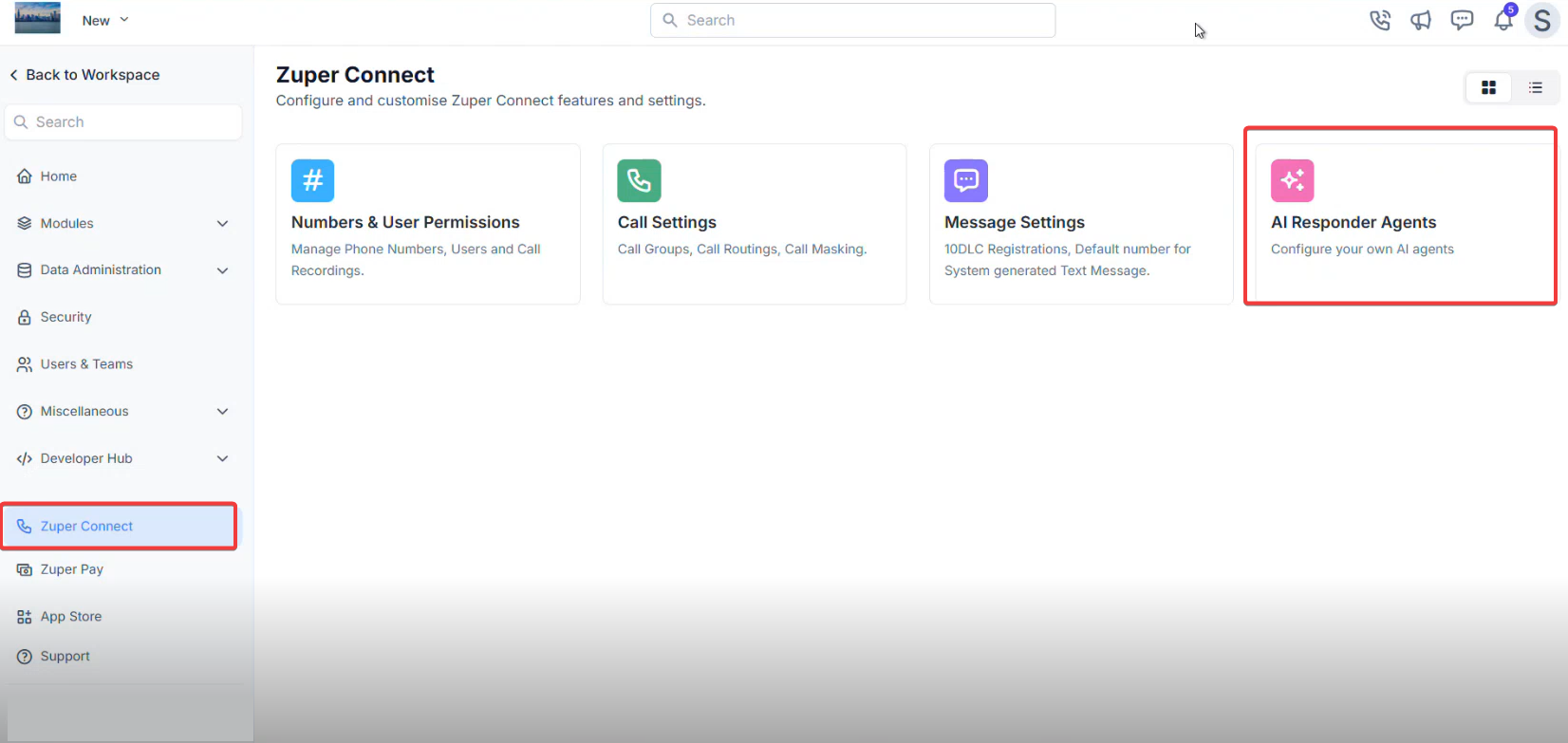Screen dimensions: 1568x743
Task: Click the Developer Hub code icon
Action: (25, 458)
